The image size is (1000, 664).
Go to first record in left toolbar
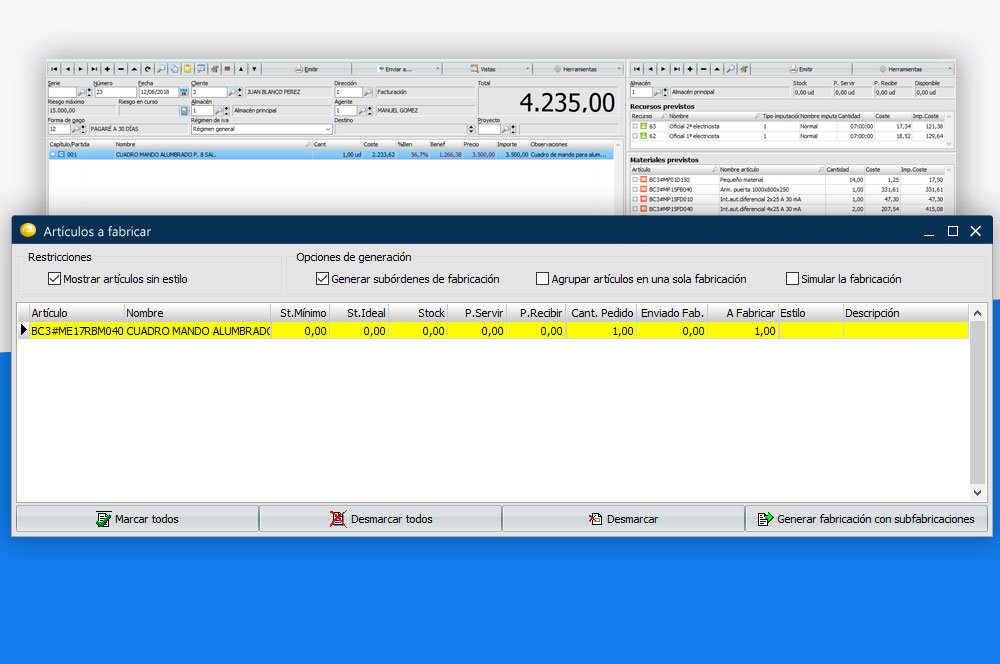click(54, 69)
